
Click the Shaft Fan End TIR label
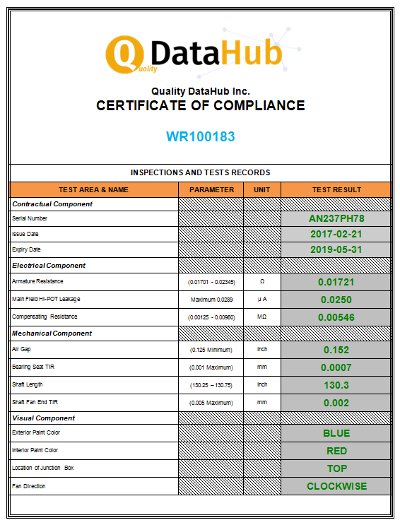coord(35,402)
